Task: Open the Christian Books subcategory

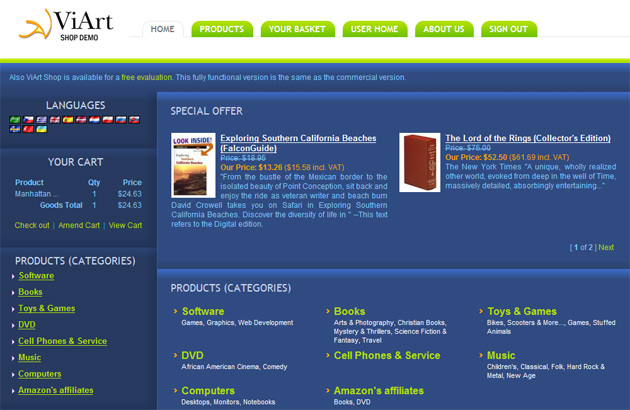Action: point(421,323)
